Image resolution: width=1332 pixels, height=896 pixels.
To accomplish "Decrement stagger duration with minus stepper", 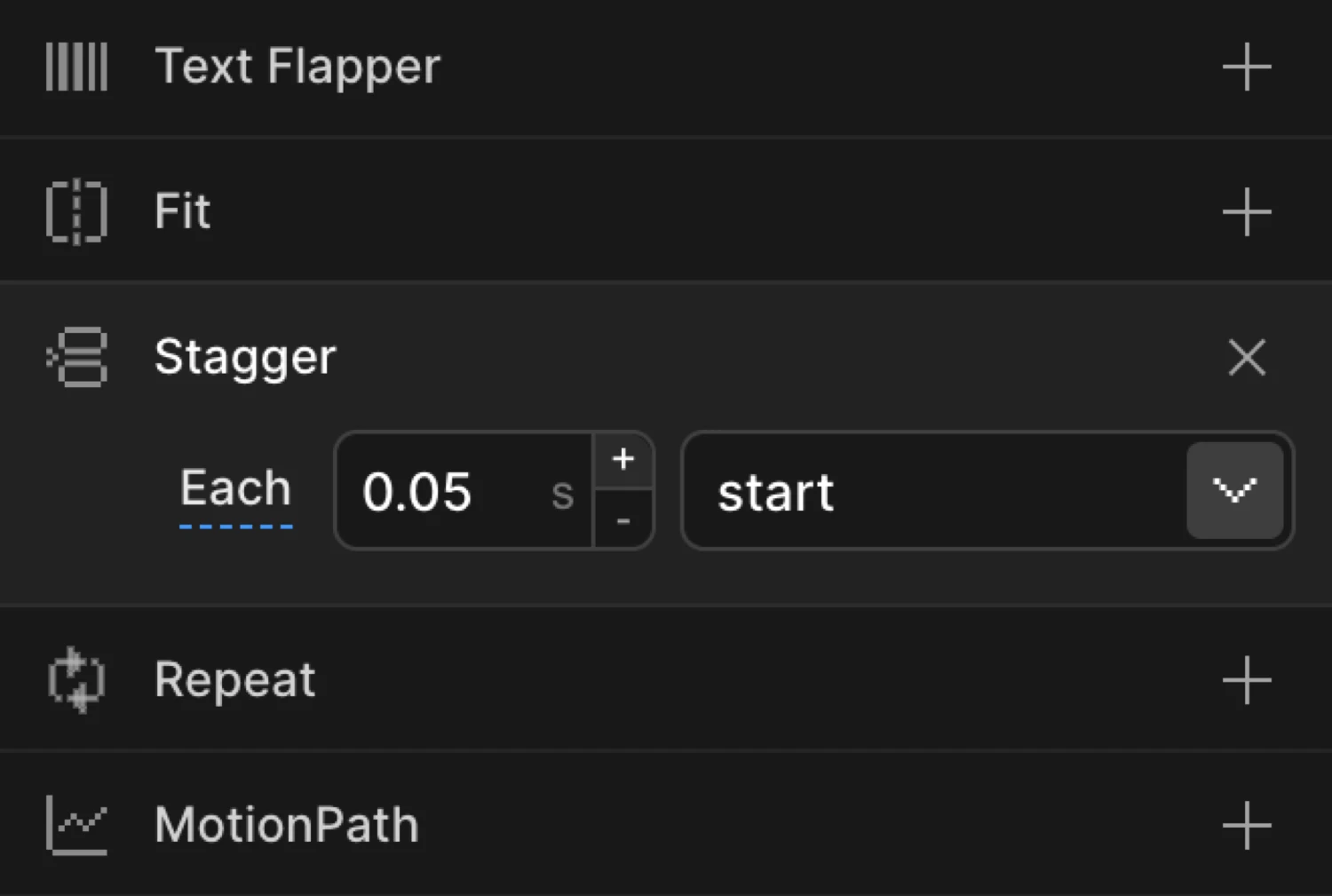I will tap(622, 520).
